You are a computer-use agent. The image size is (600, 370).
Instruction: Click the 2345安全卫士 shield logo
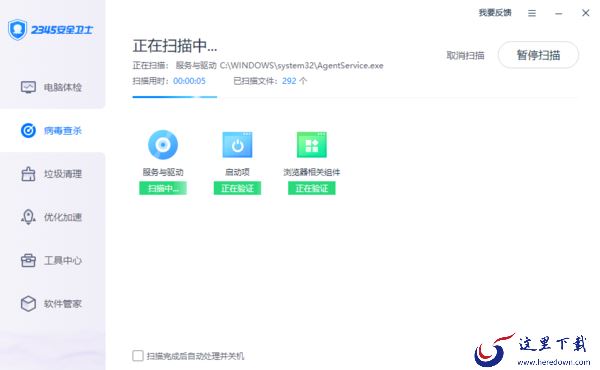tap(18, 29)
